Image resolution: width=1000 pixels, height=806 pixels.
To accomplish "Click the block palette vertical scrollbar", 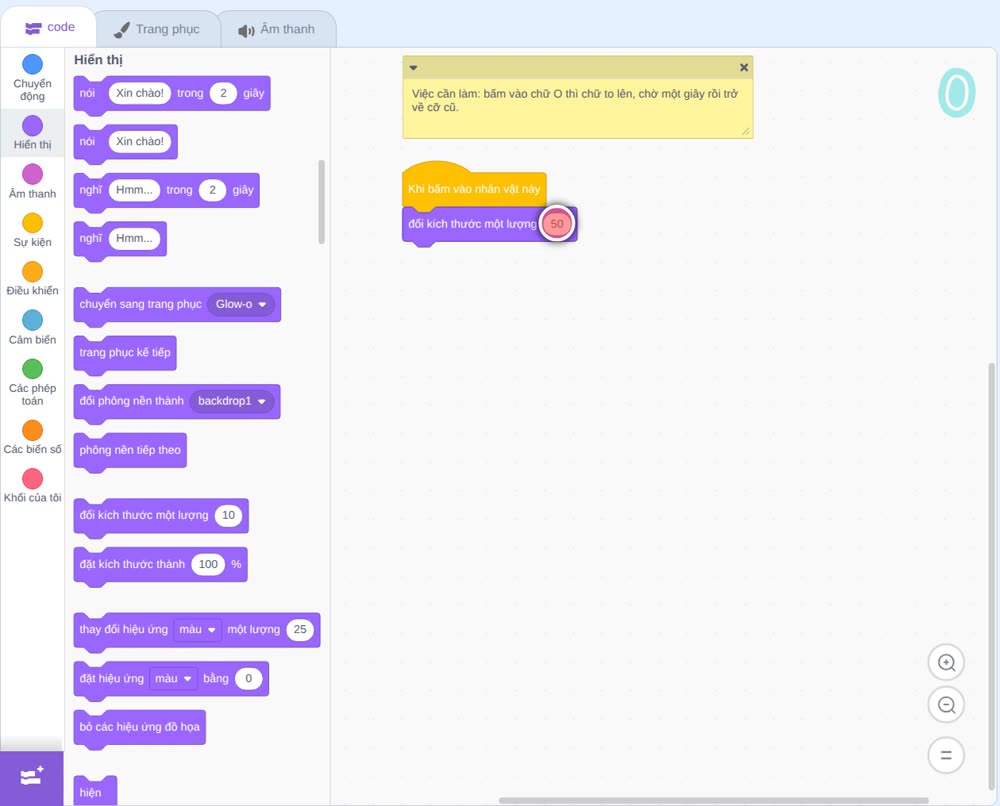I will pos(321,202).
